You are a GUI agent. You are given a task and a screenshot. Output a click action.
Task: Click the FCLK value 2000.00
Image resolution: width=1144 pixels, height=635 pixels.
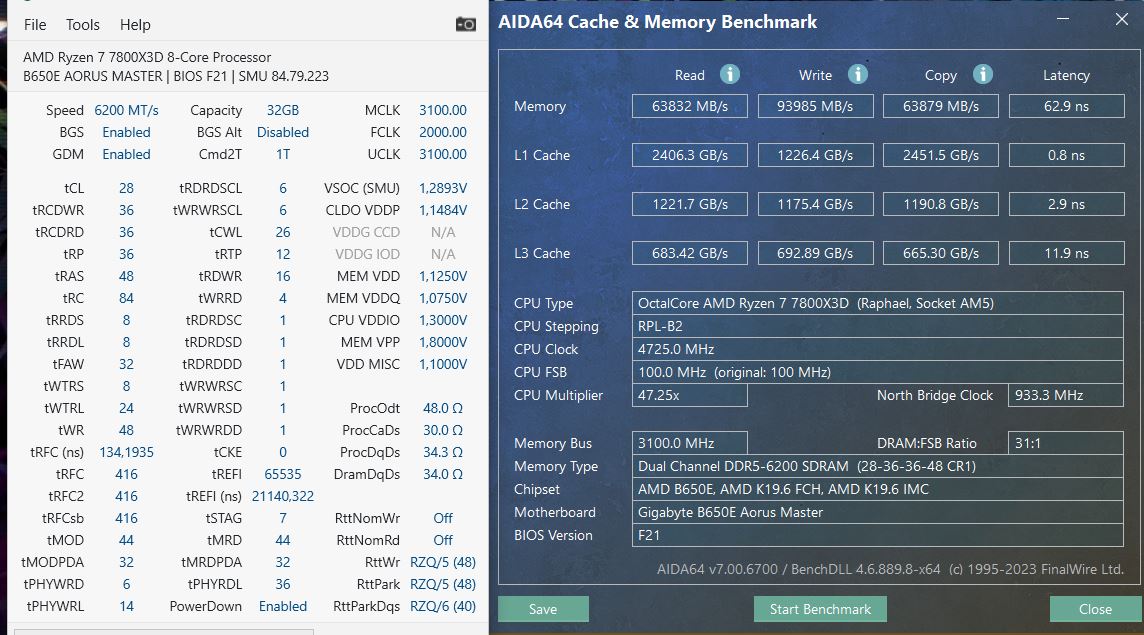click(x=443, y=132)
